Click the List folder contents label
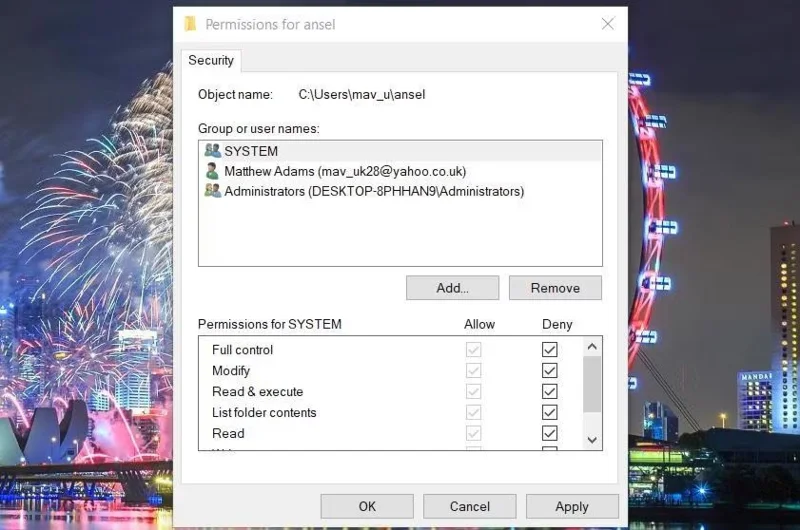The height and width of the screenshot is (530, 800). point(264,412)
